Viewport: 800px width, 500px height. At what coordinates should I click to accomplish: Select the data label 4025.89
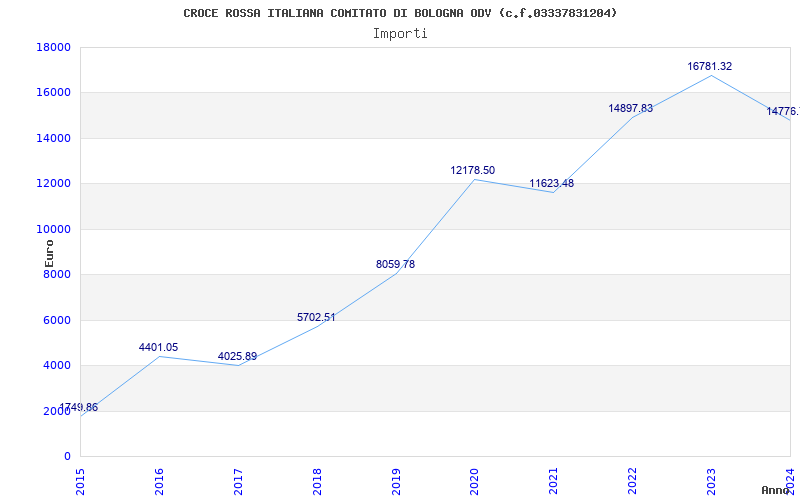point(237,357)
